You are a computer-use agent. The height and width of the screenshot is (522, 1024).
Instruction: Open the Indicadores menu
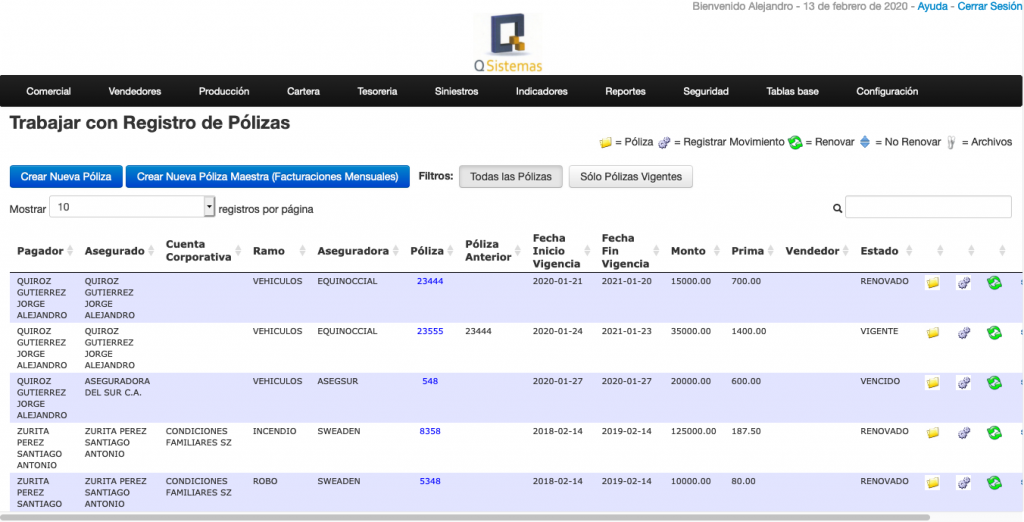[541, 91]
